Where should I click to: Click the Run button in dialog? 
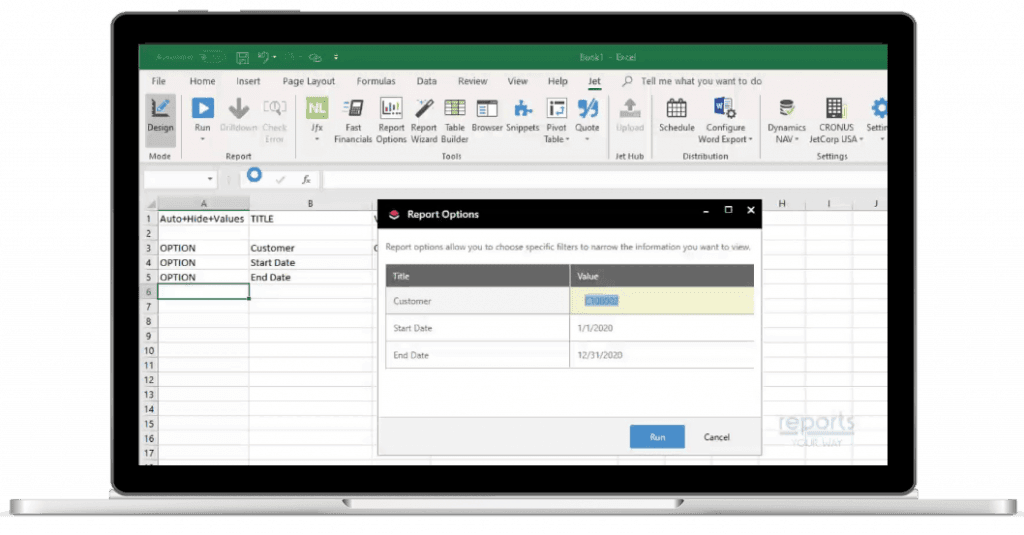657,437
